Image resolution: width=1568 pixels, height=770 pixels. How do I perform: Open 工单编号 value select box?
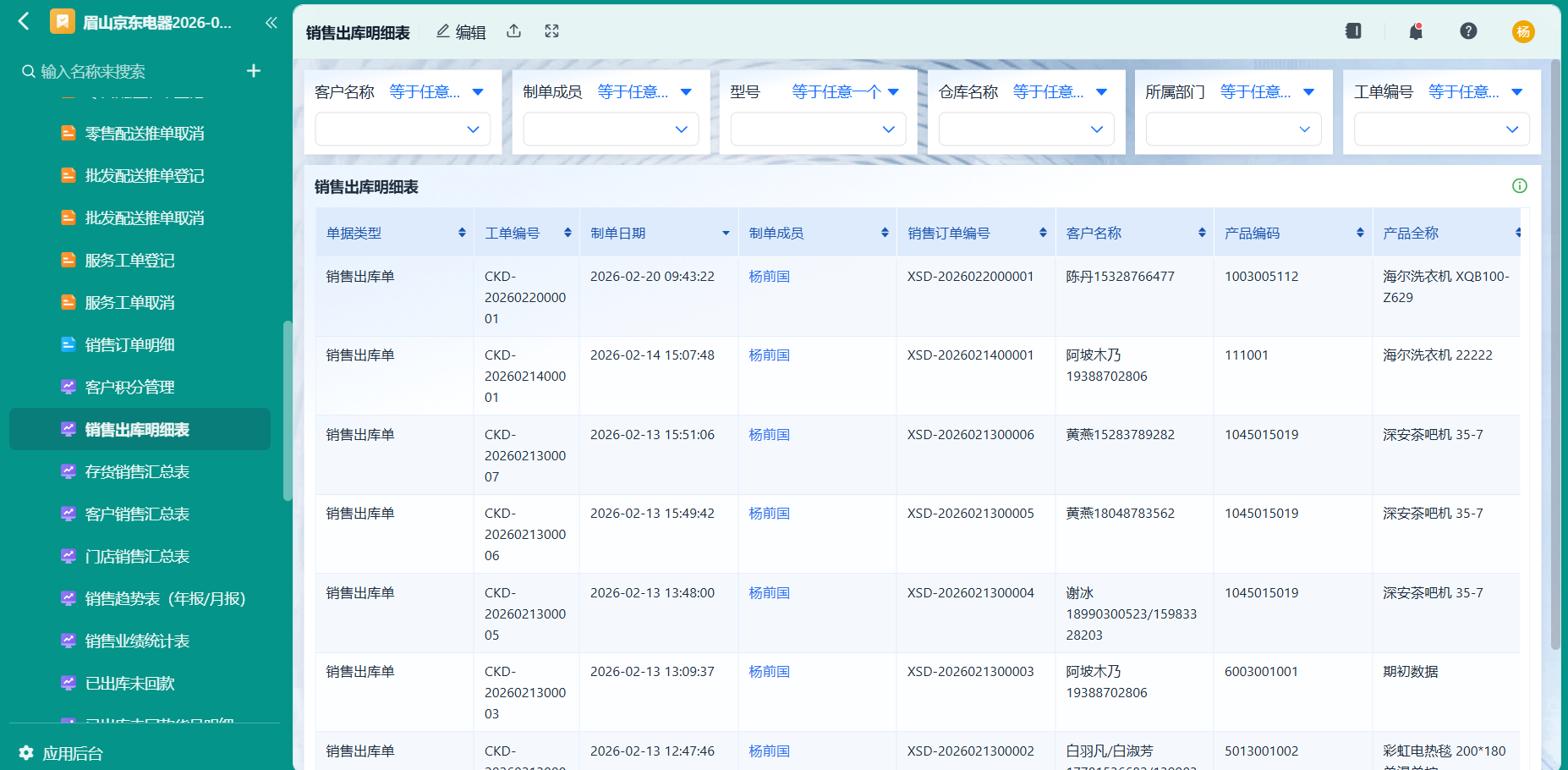pos(1441,129)
